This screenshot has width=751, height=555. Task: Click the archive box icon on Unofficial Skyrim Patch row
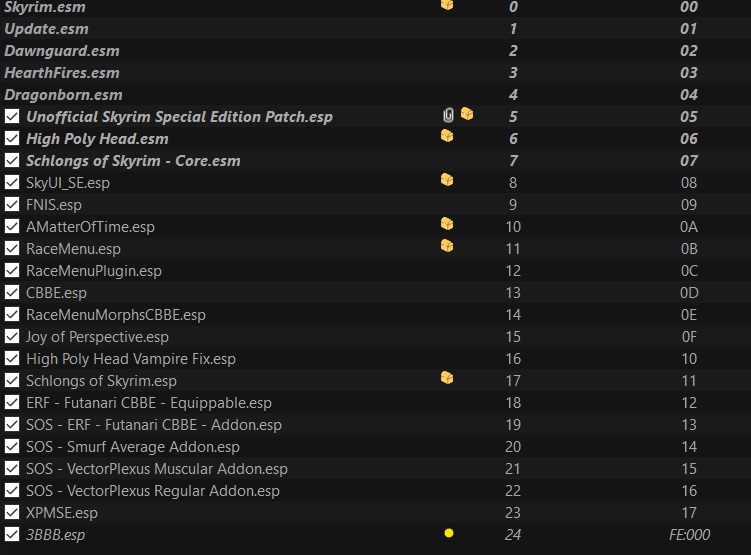tap(467, 114)
